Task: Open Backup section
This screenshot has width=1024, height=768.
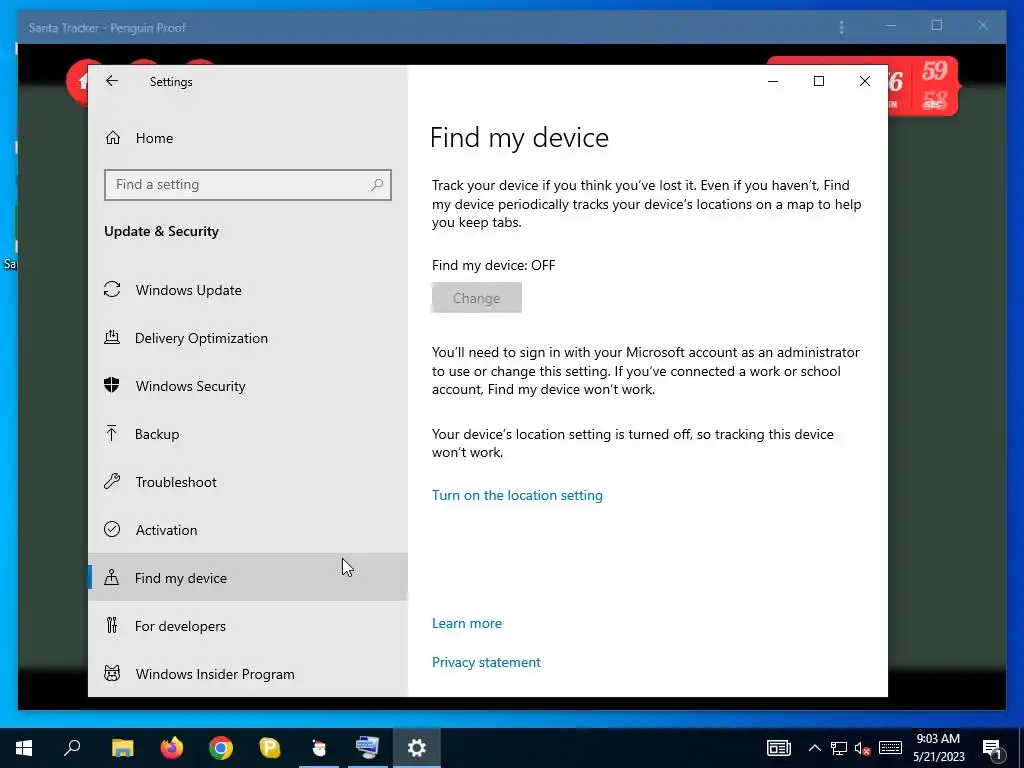Action: 248,434
